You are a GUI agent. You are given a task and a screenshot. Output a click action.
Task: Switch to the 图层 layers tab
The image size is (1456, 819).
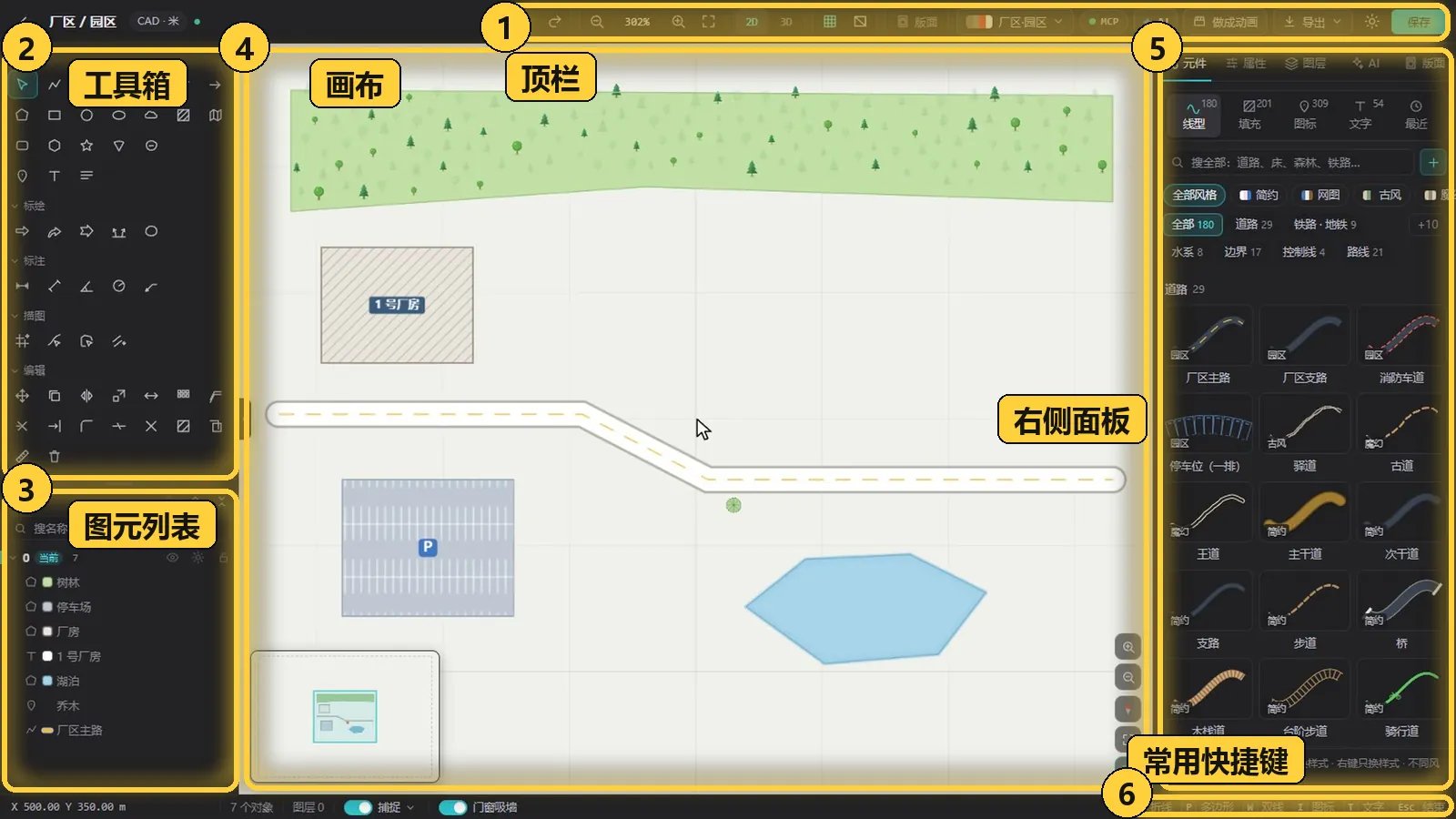pos(1305,63)
